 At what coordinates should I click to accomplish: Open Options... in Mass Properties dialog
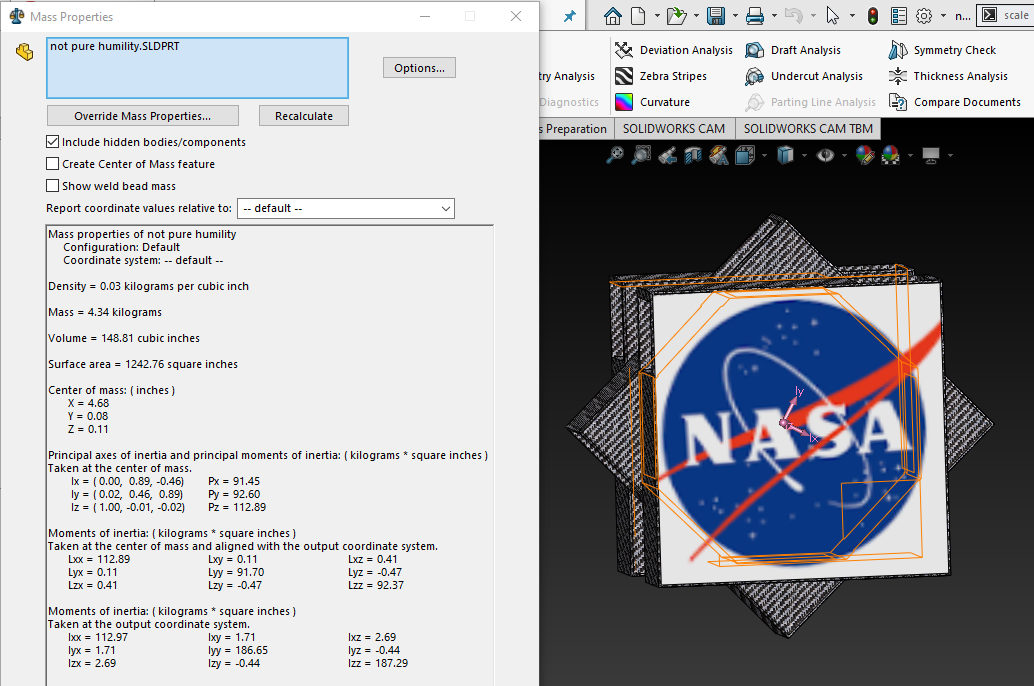click(x=419, y=68)
